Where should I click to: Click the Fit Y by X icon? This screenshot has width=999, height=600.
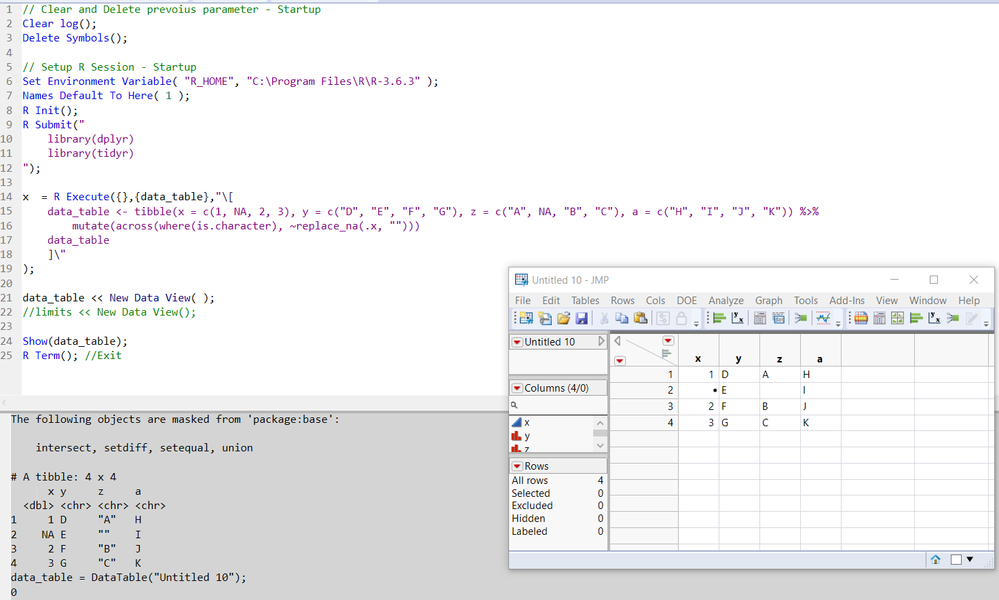point(738,319)
